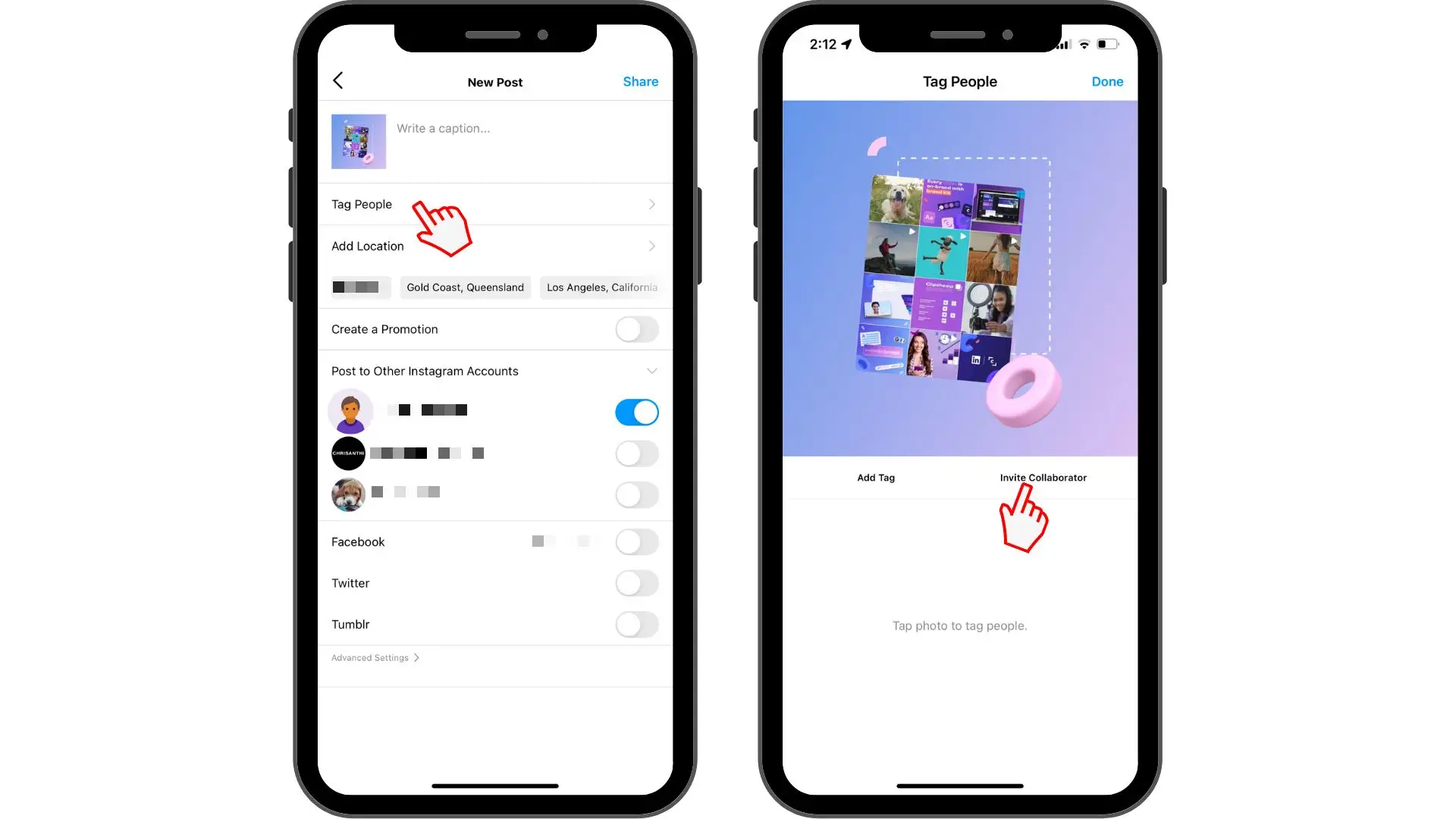Tap the Add Tag button on photo
This screenshot has height=819, width=1456.
tap(875, 477)
